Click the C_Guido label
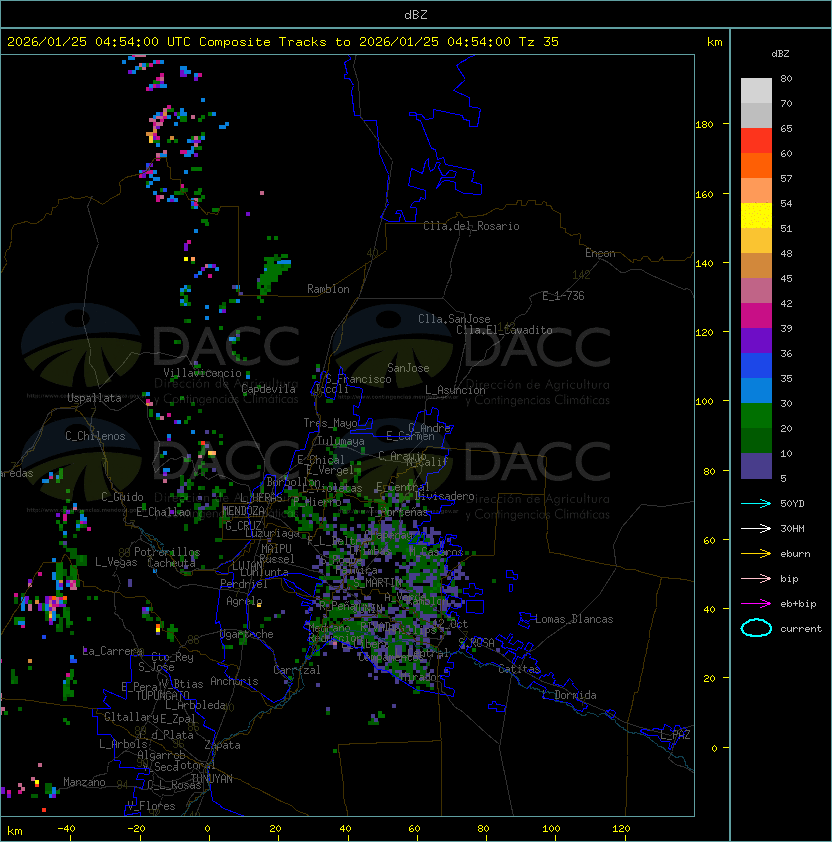The image size is (832, 842). (122, 497)
